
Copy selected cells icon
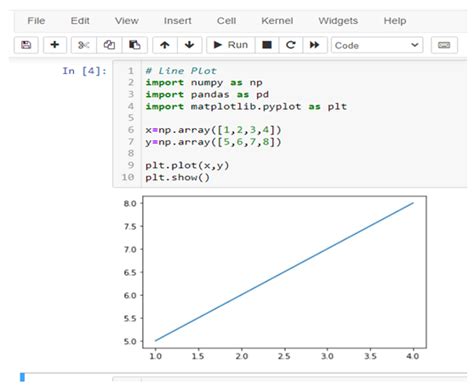click(x=109, y=45)
